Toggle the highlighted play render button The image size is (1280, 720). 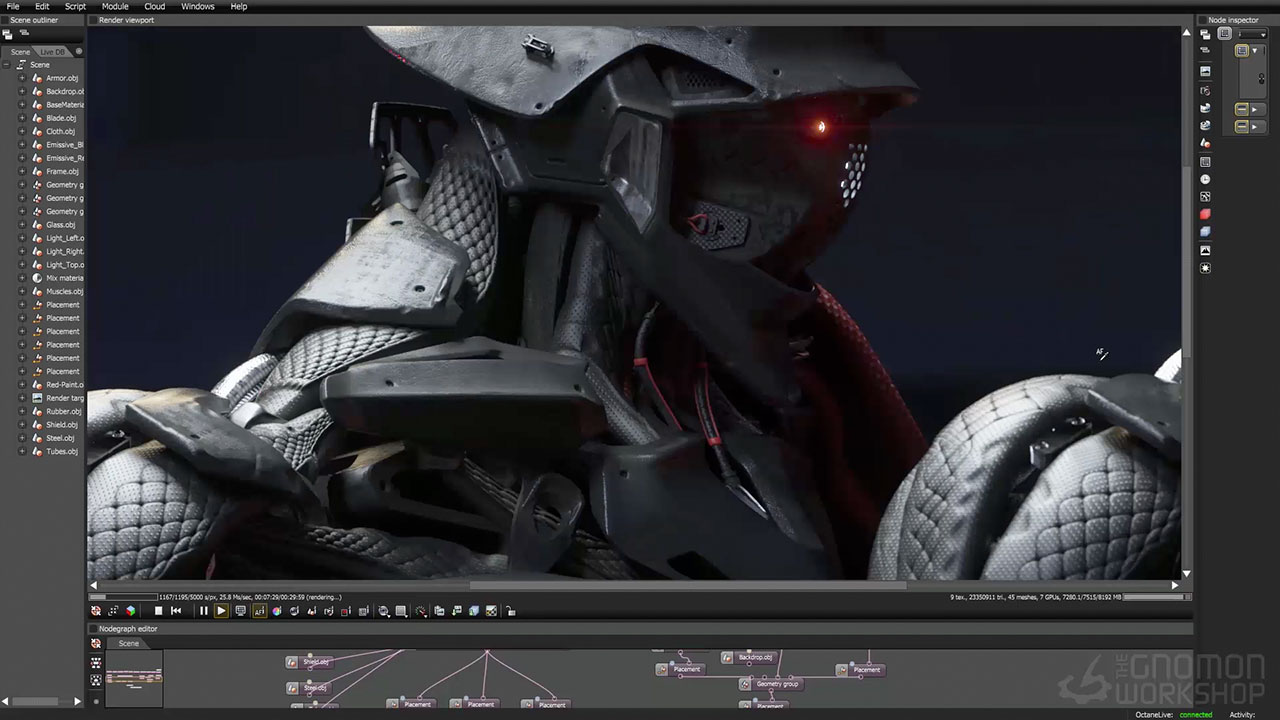[x=221, y=611]
